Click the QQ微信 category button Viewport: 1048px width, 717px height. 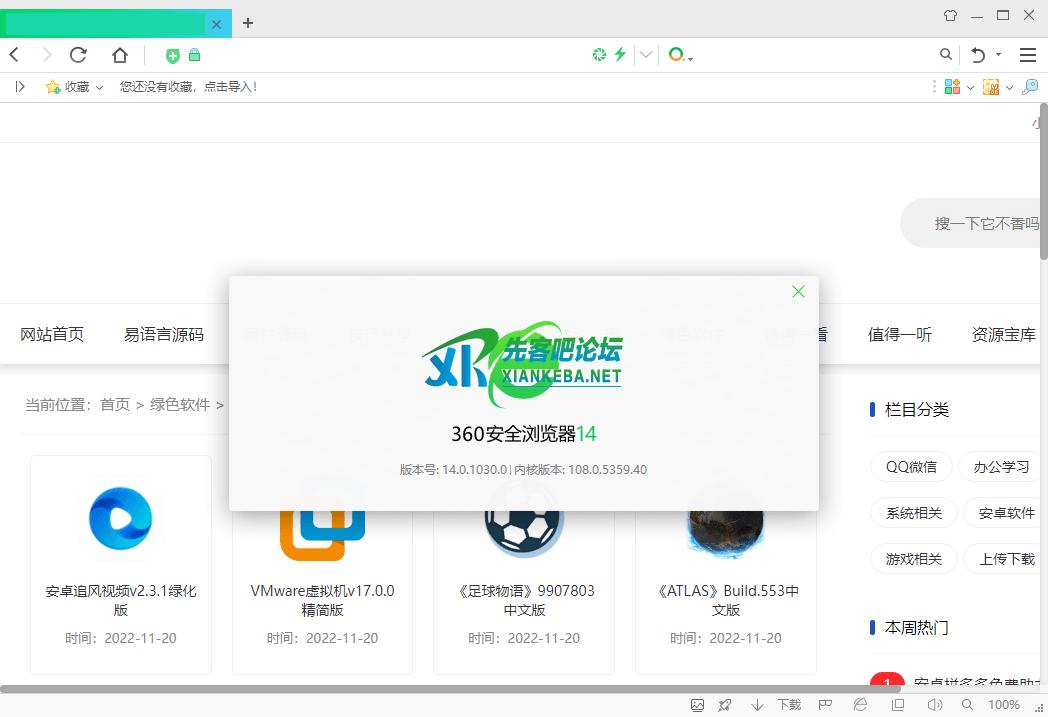[911, 466]
